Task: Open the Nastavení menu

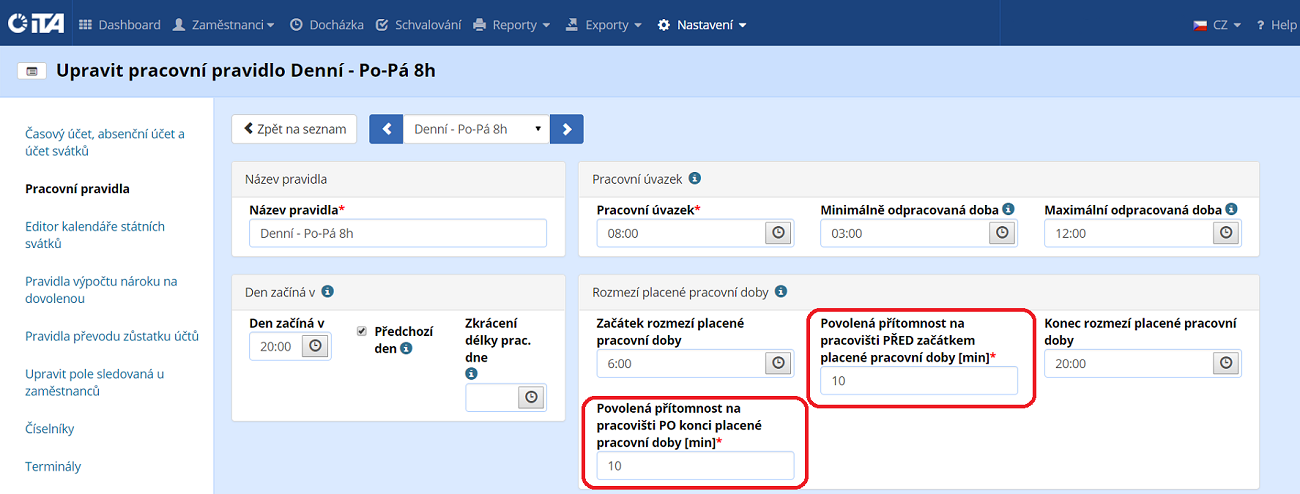Action: [x=702, y=25]
